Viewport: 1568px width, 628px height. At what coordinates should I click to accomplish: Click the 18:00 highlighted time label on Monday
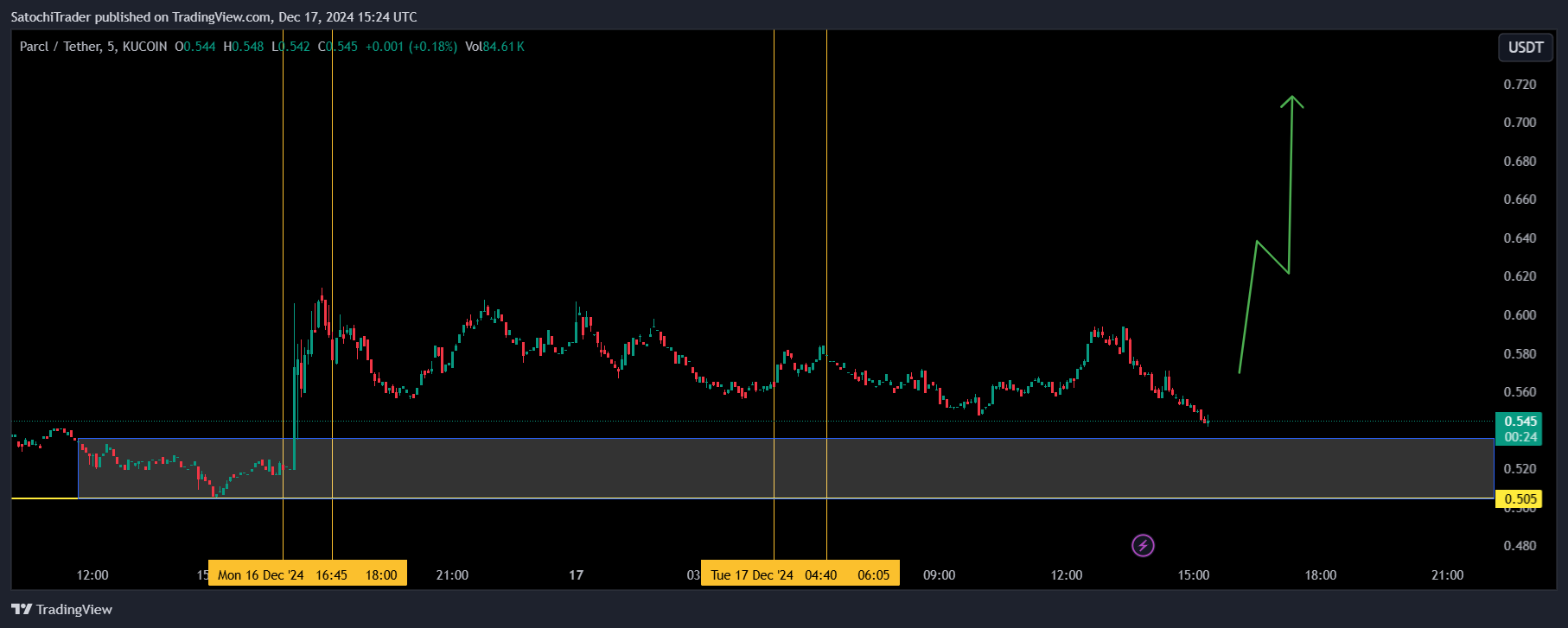coord(381,574)
